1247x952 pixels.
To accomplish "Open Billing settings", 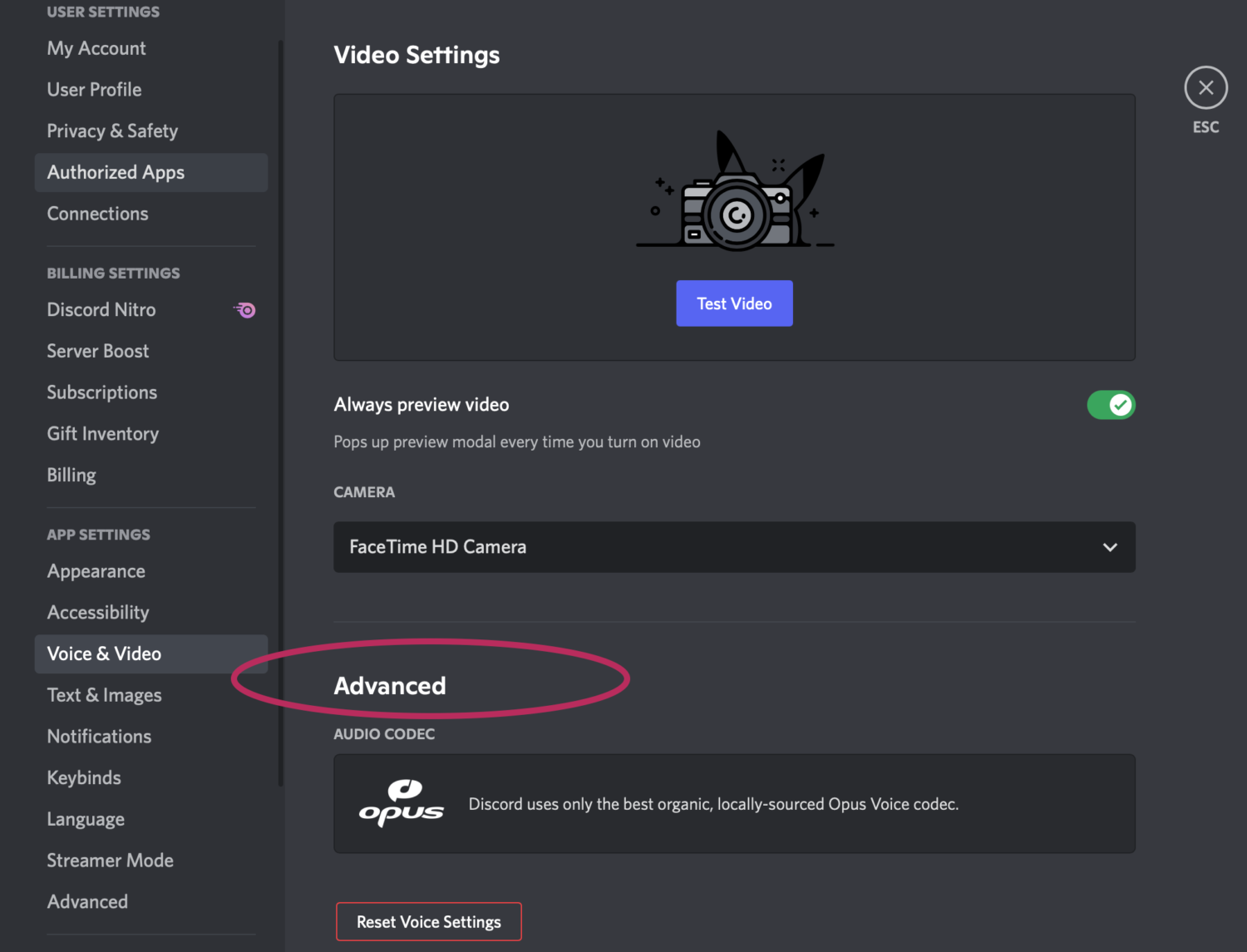I will pyautogui.click(x=151, y=476).
